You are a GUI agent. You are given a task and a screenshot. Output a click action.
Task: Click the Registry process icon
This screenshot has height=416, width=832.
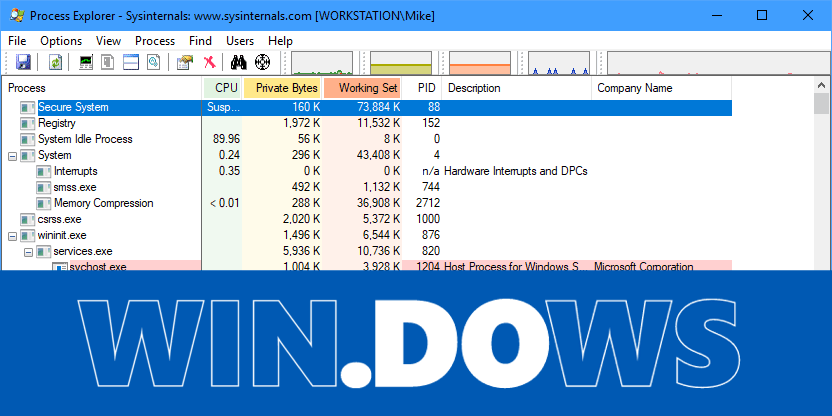click(x=28, y=124)
